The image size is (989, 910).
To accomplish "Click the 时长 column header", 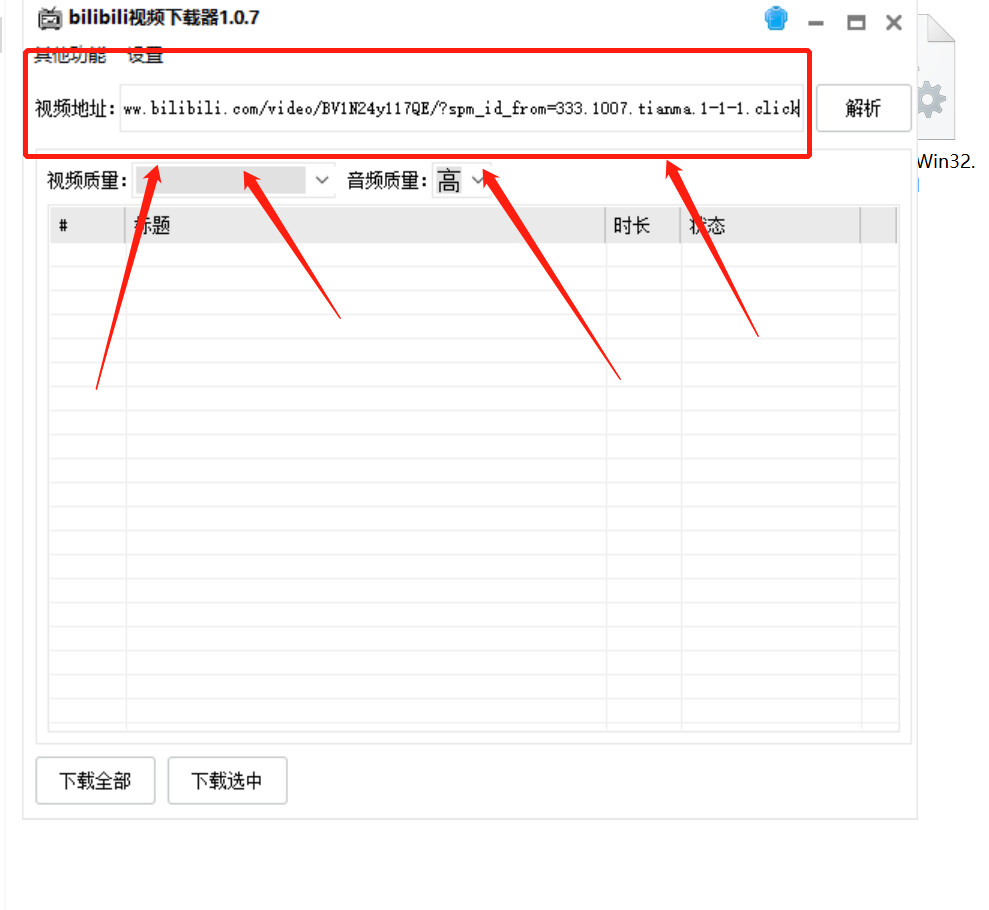I will point(643,225).
